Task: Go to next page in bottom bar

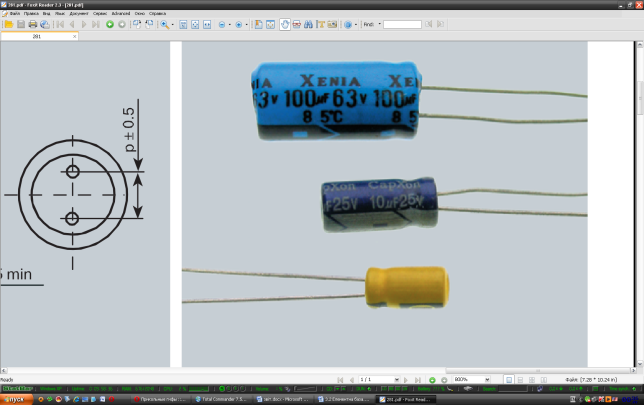Action: coord(406,380)
